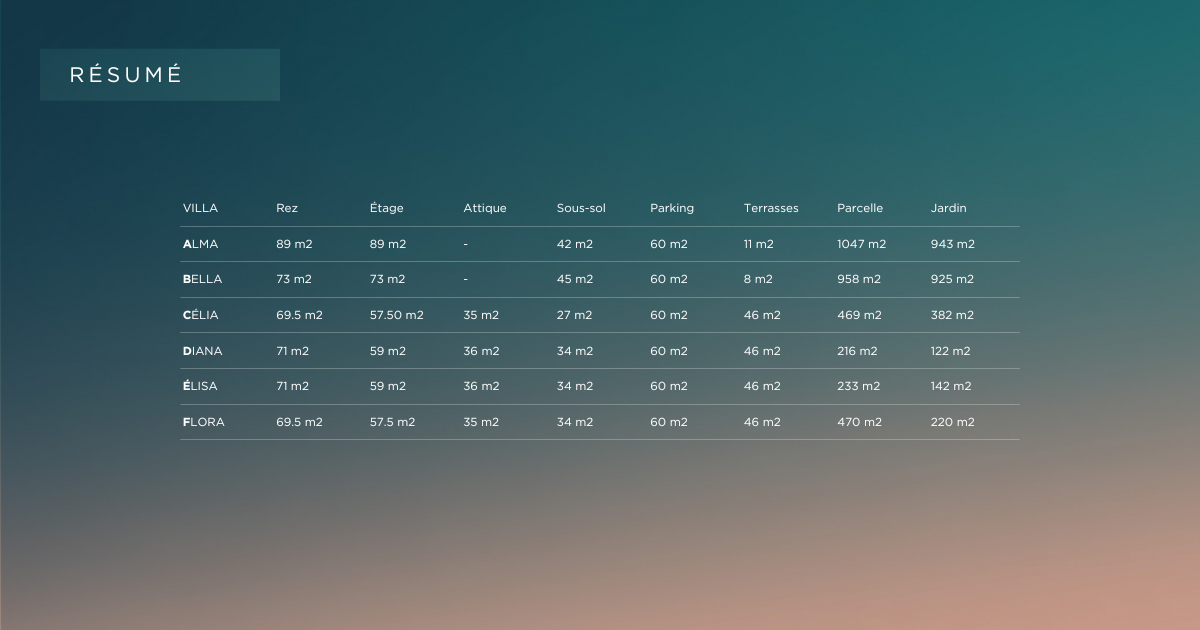Click the ALMA villa row label
This screenshot has width=1200, height=630.
[x=200, y=244]
